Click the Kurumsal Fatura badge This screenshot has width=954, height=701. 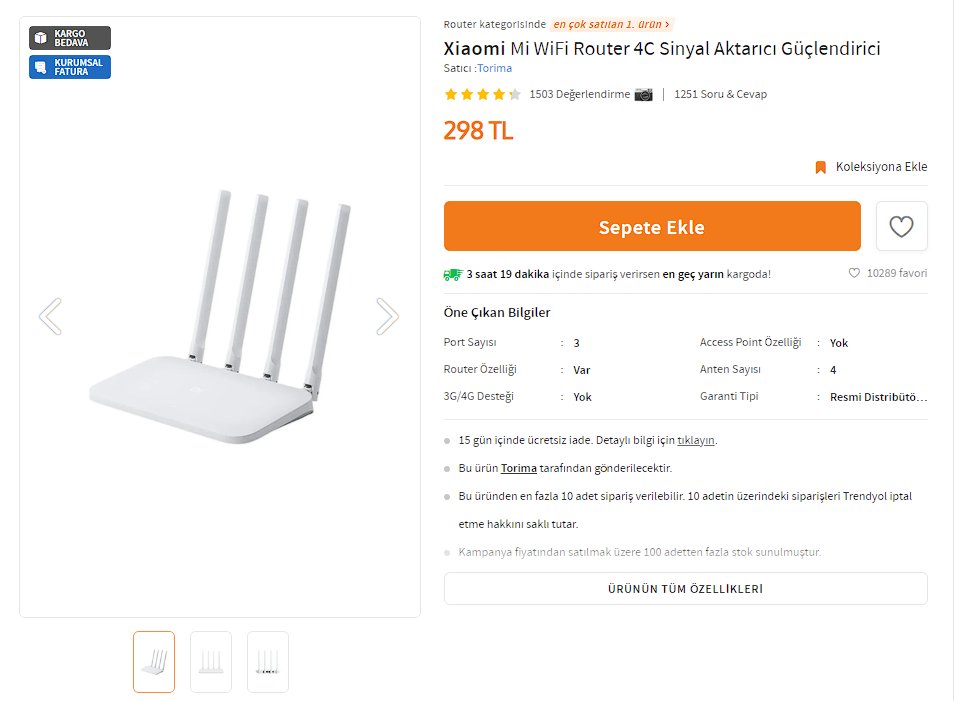[x=70, y=67]
